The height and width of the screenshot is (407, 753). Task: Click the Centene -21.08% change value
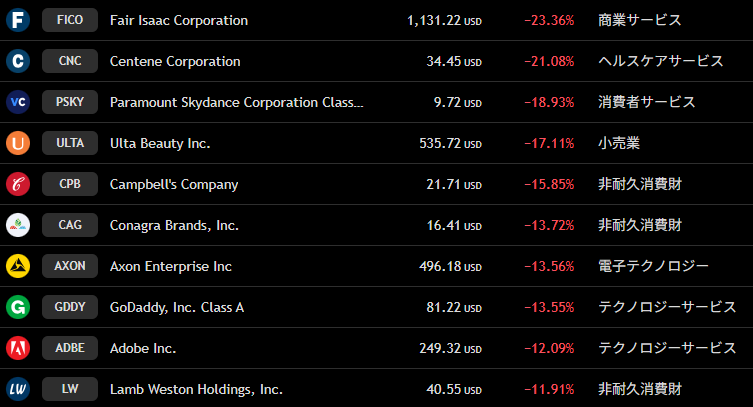(x=549, y=61)
